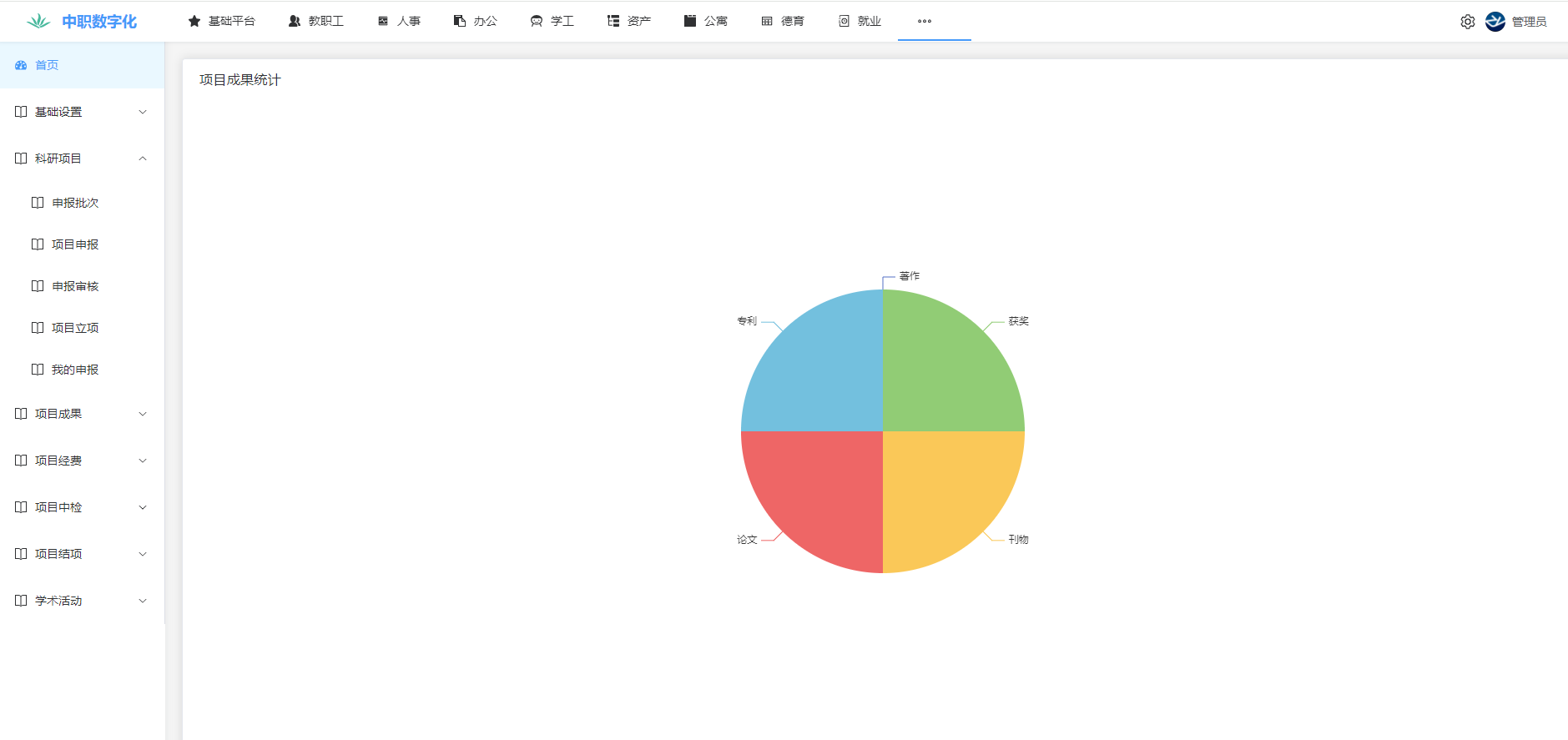The height and width of the screenshot is (740, 1568).
Task: Open the three-dot more menu
Action: pyautogui.click(x=924, y=21)
